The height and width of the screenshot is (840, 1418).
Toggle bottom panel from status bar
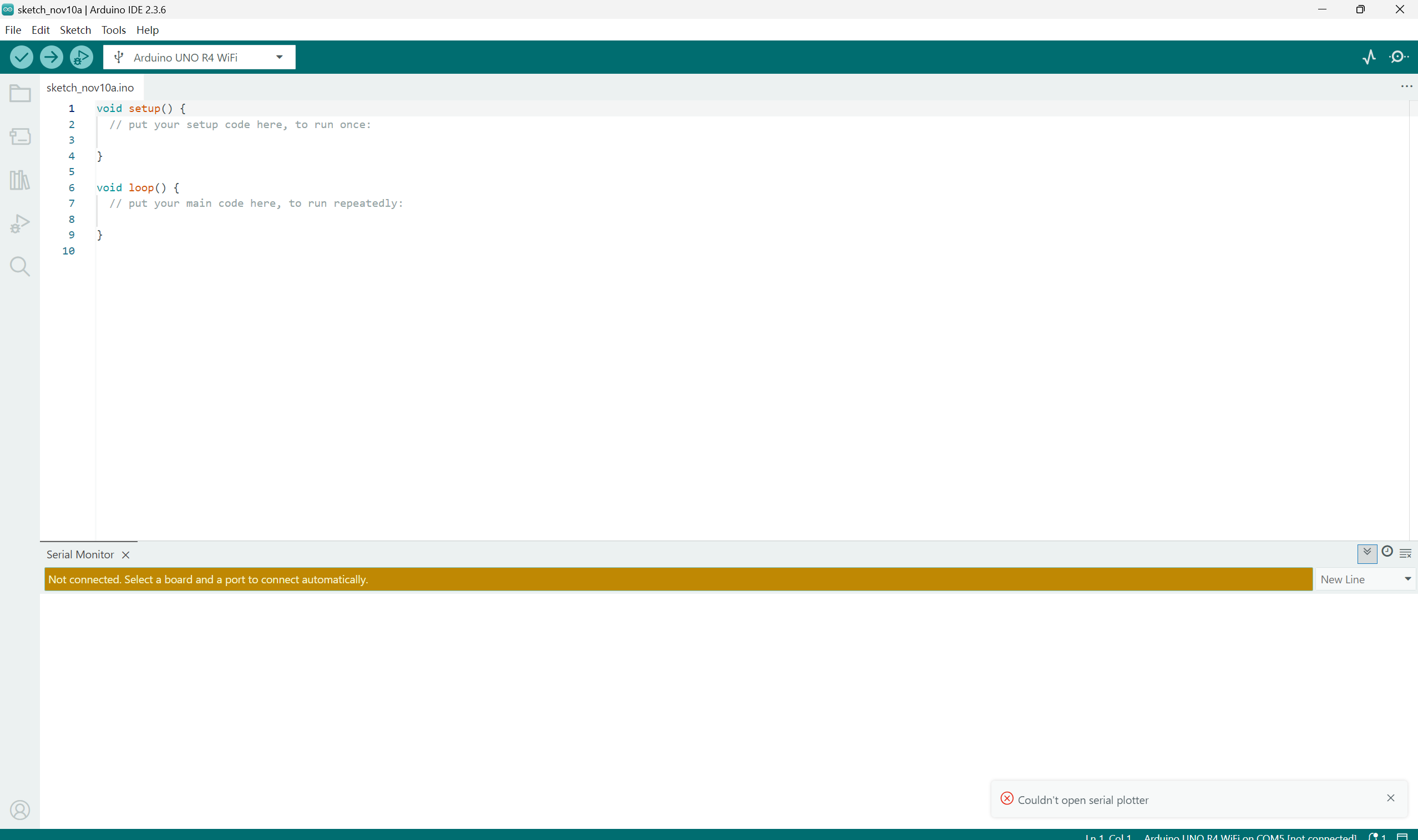[1402, 836]
